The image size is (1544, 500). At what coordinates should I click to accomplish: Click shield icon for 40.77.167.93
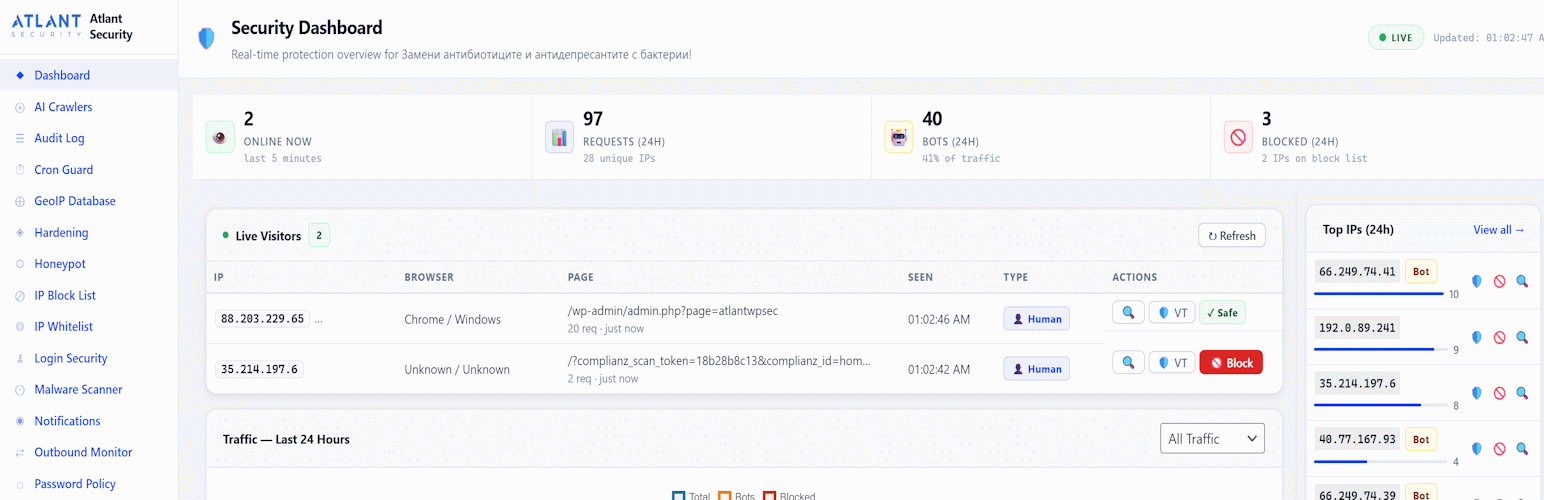1477,449
